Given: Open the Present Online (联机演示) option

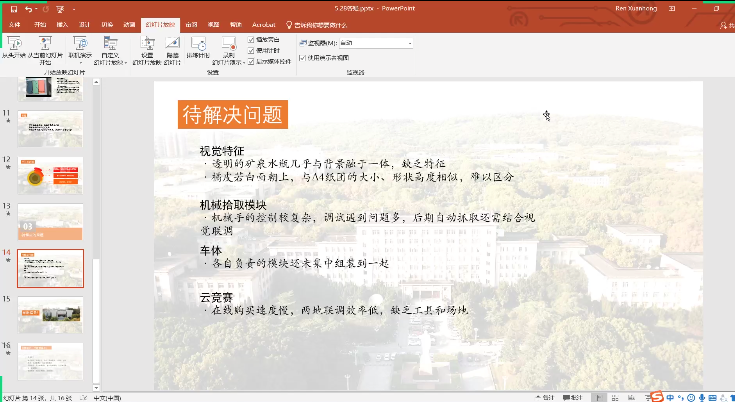Looking at the screenshot, I should point(81,49).
